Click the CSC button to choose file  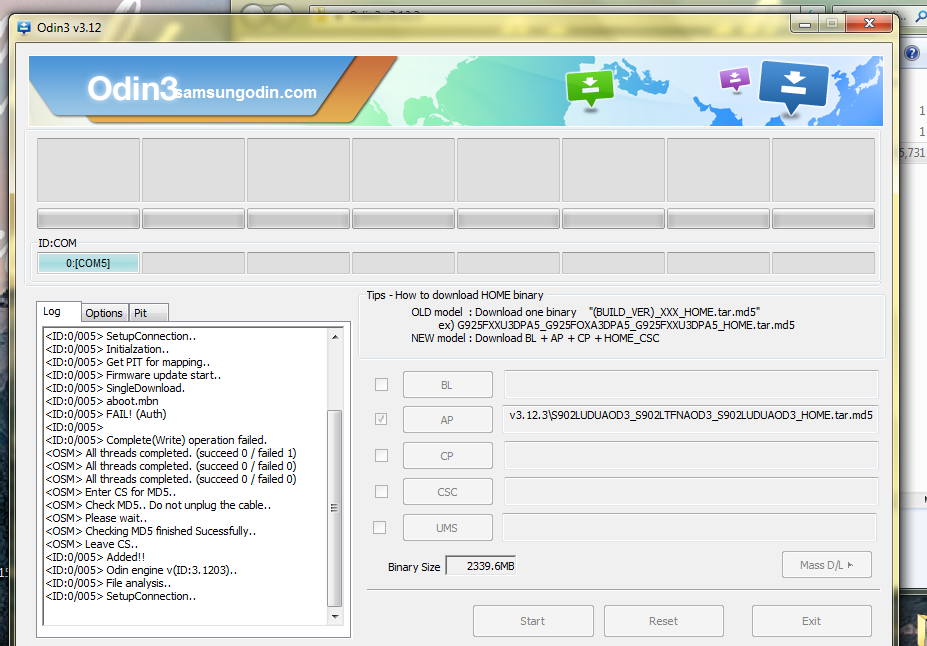[448, 492]
